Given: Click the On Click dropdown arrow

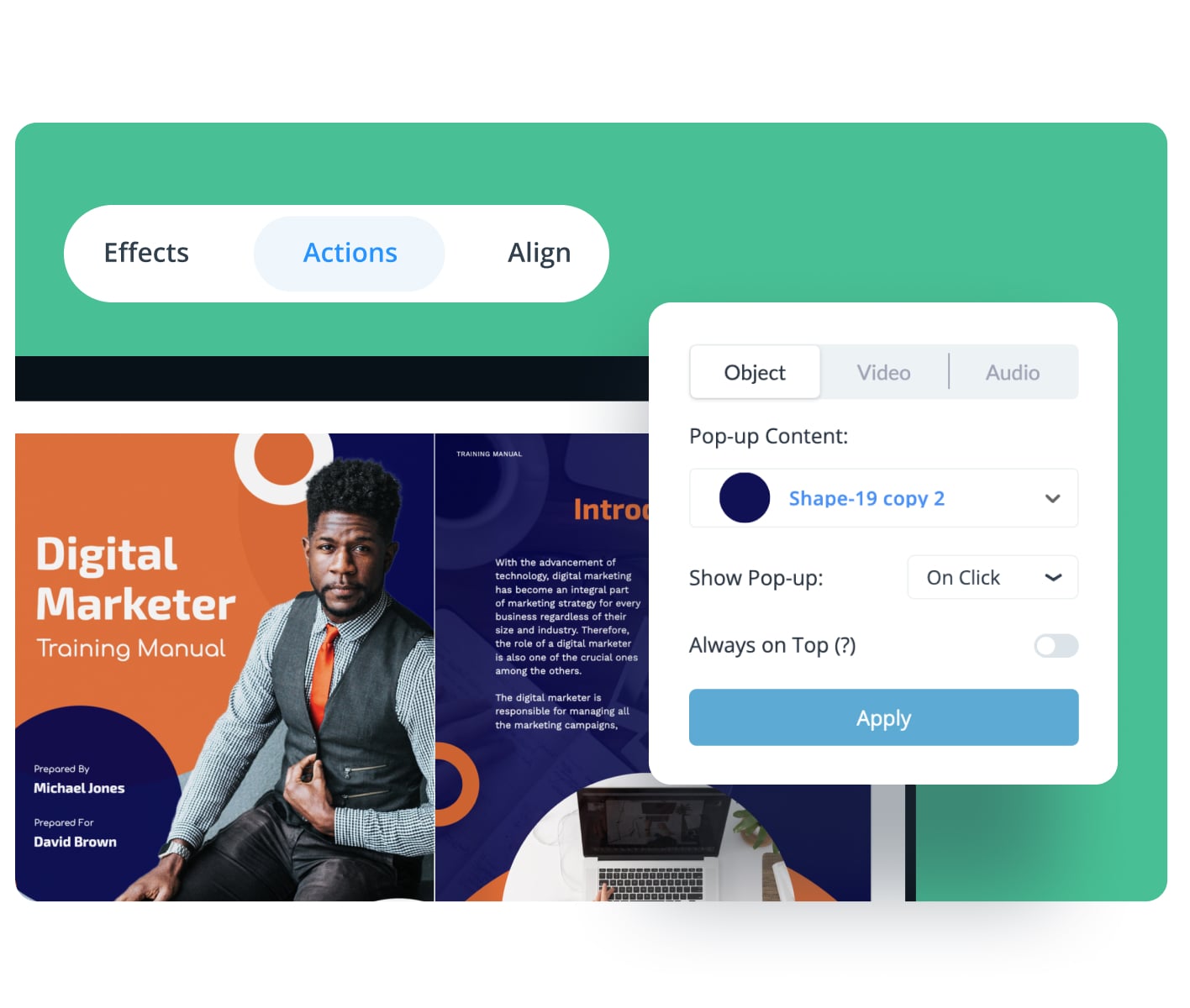Looking at the screenshot, I should click(x=1053, y=577).
